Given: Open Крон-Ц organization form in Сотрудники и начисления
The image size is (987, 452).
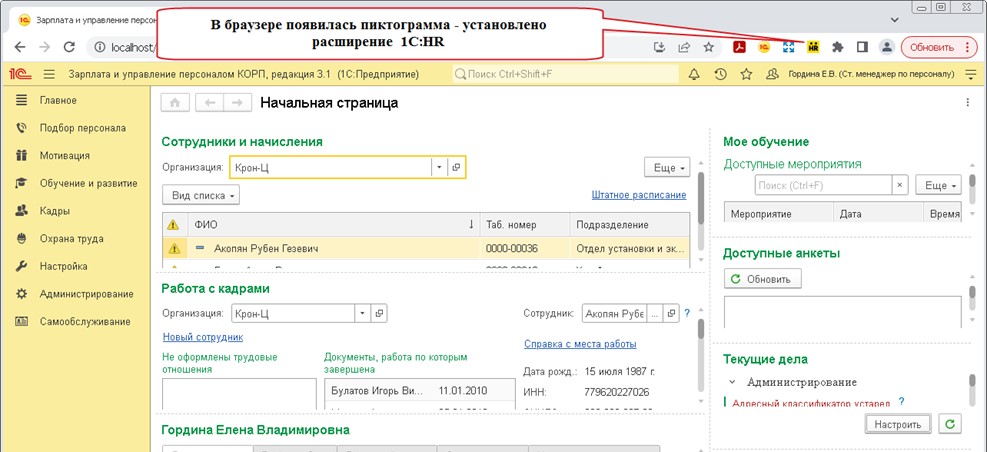Looking at the screenshot, I should (x=456, y=168).
